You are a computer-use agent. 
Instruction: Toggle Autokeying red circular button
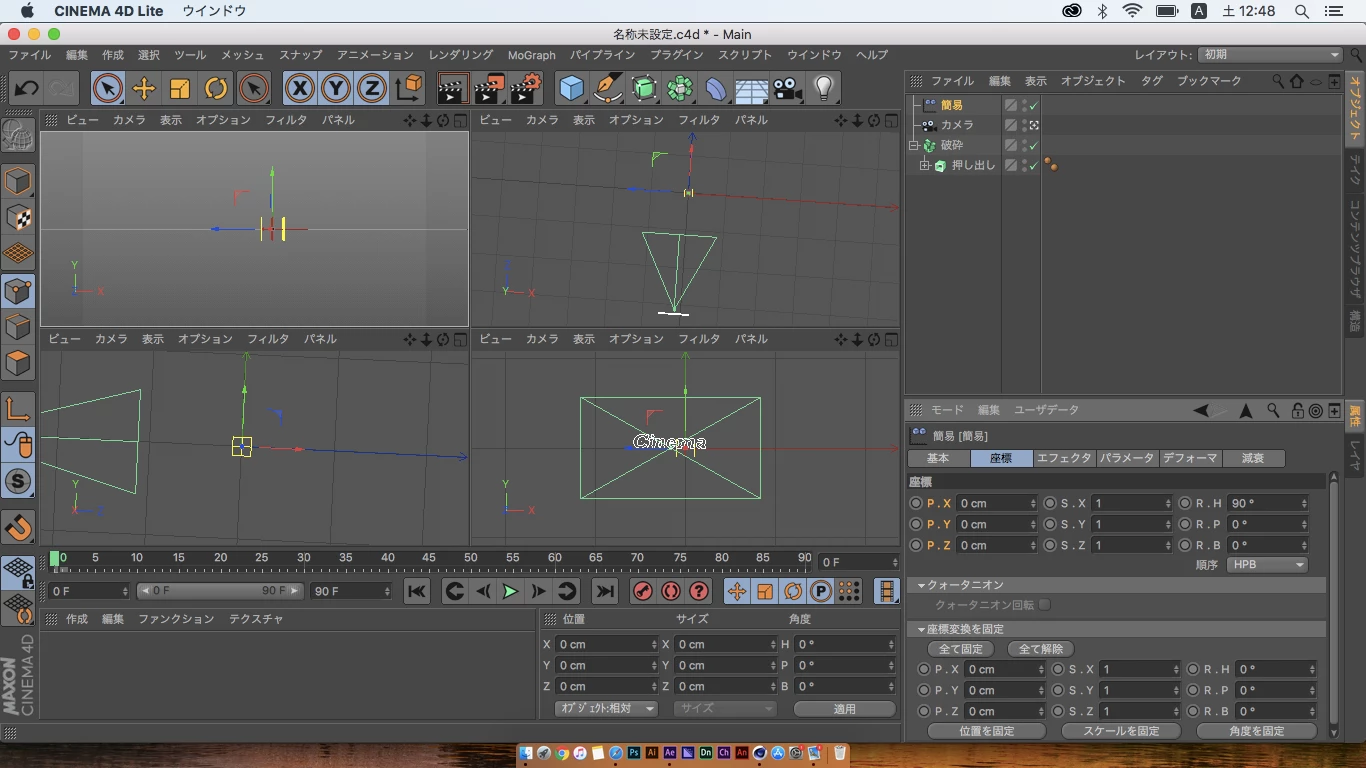click(x=671, y=591)
